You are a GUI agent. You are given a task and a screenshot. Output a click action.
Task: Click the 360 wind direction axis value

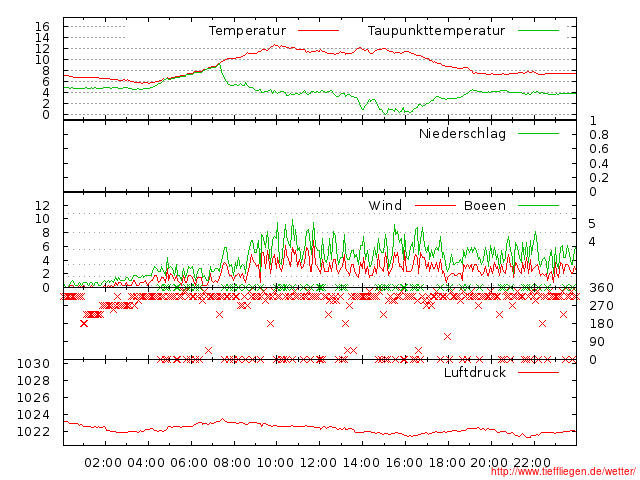(601, 288)
